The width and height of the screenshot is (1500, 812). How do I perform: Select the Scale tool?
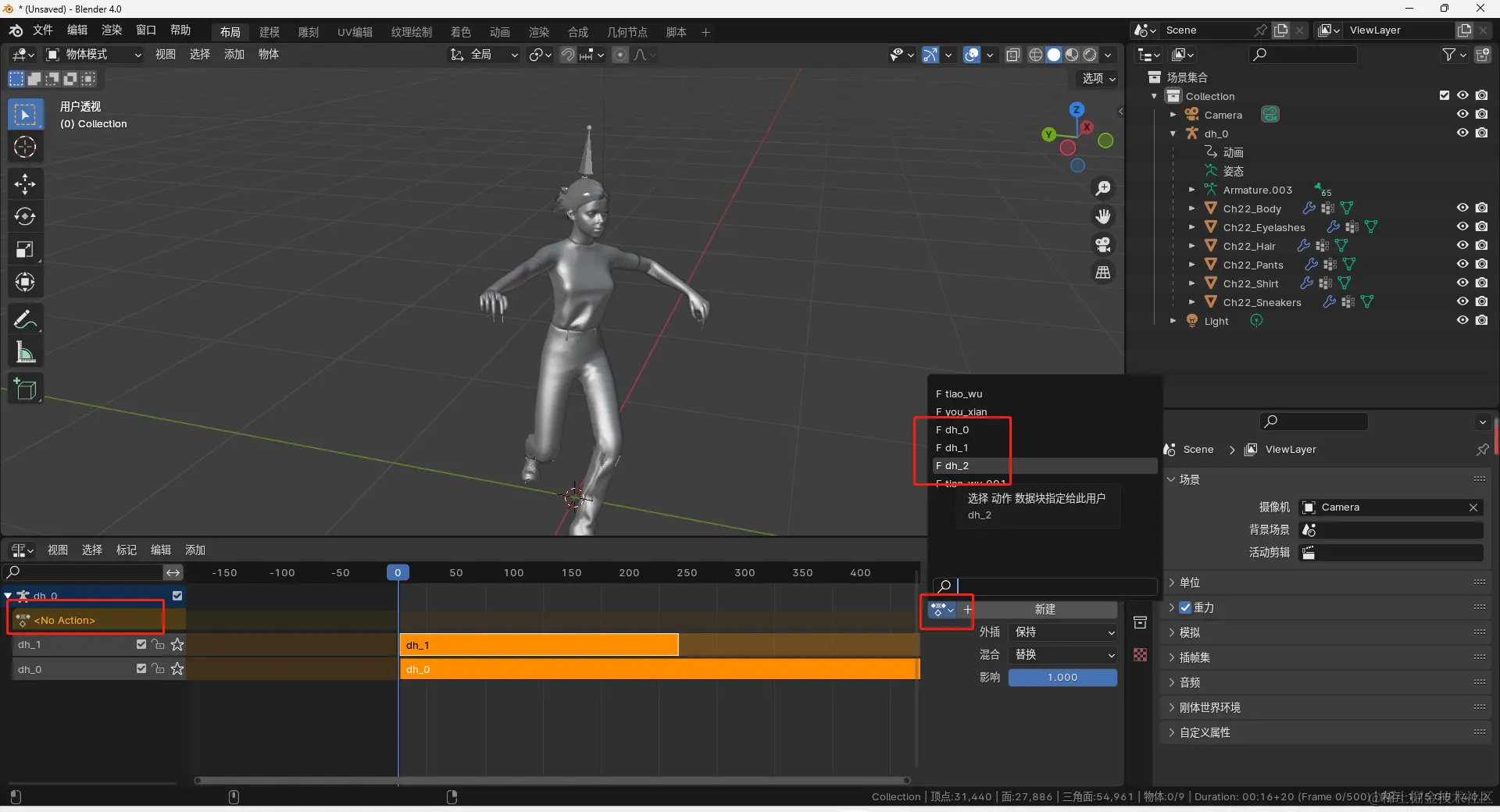pos(25,249)
